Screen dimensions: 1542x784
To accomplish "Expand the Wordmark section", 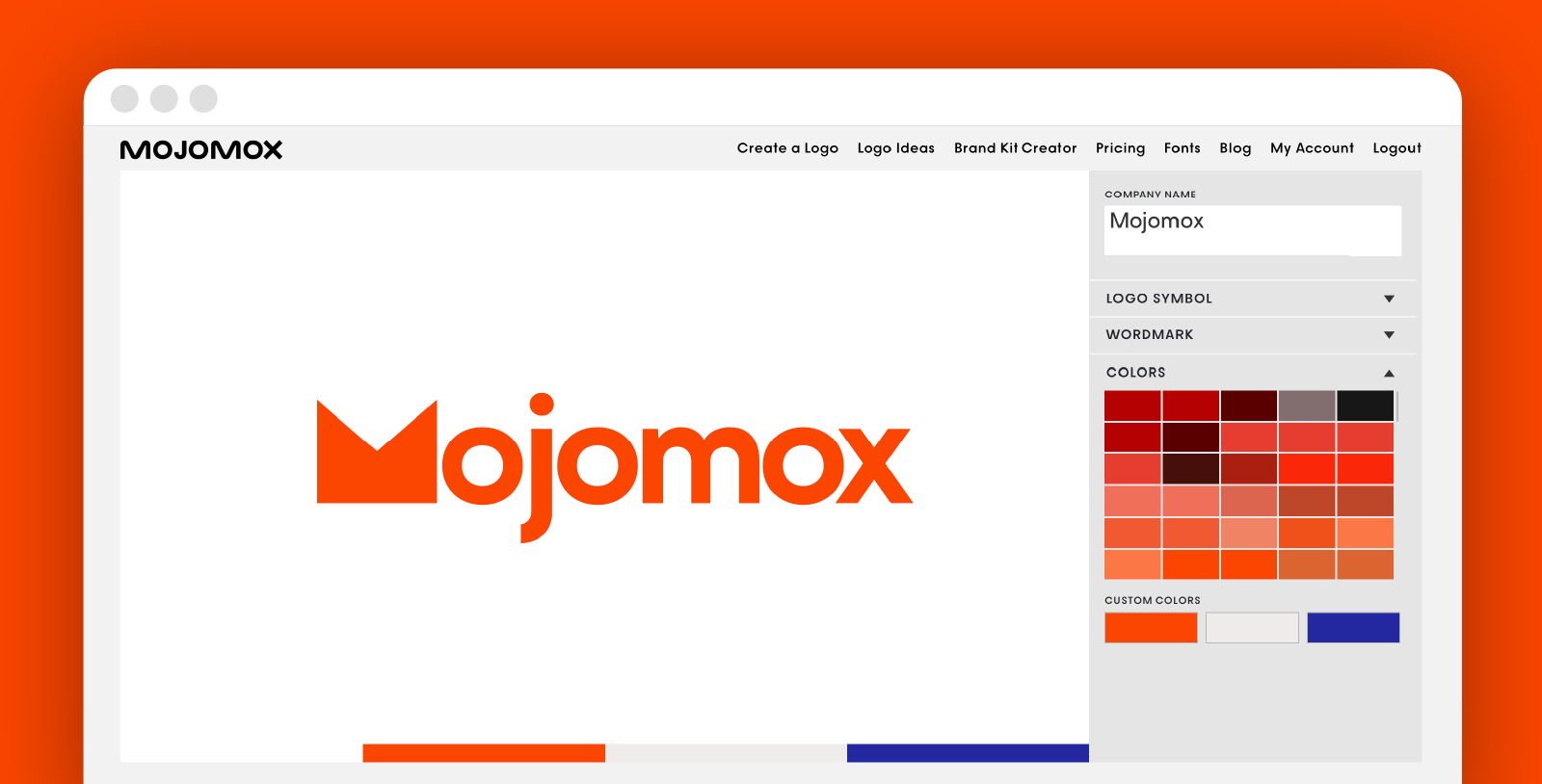I will pyautogui.click(x=1253, y=335).
